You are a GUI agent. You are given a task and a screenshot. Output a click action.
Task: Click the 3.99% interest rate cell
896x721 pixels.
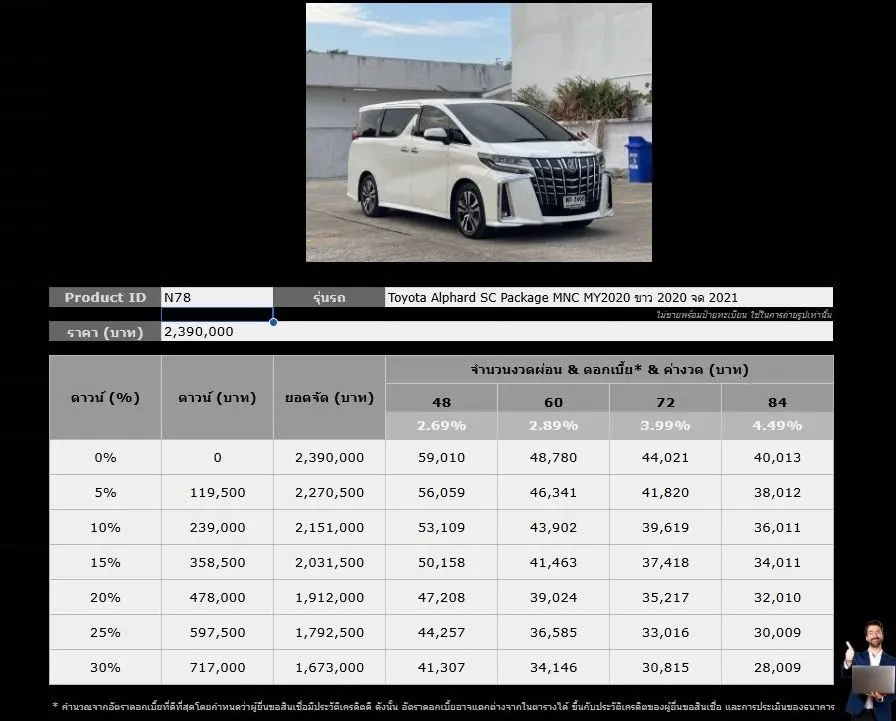coord(665,426)
